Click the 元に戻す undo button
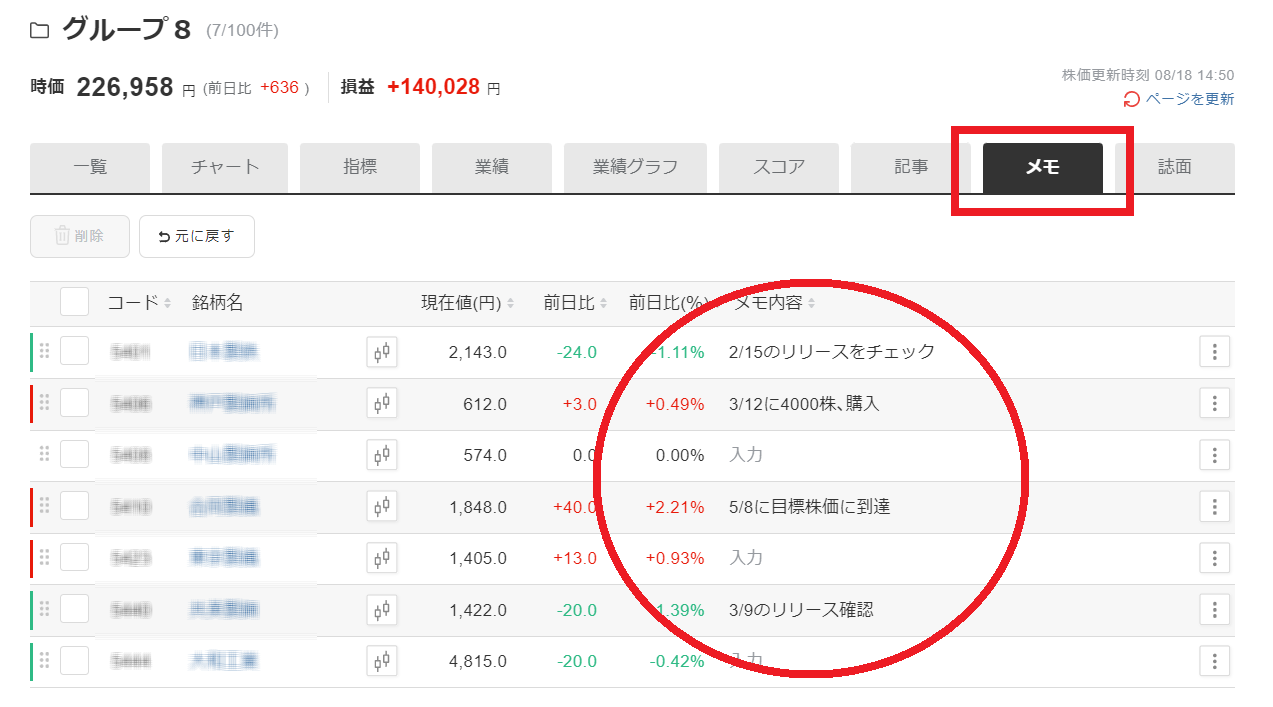The height and width of the screenshot is (707, 1273). [x=197, y=237]
